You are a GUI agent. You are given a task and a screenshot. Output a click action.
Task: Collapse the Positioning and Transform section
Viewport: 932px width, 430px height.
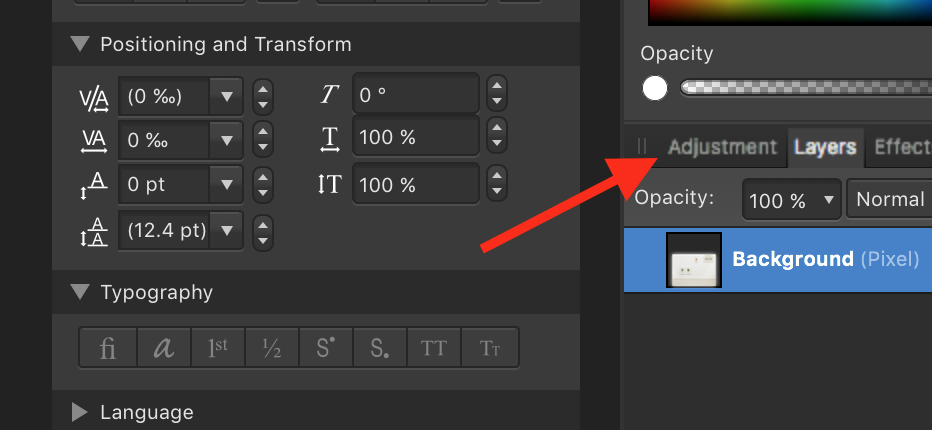point(80,44)
